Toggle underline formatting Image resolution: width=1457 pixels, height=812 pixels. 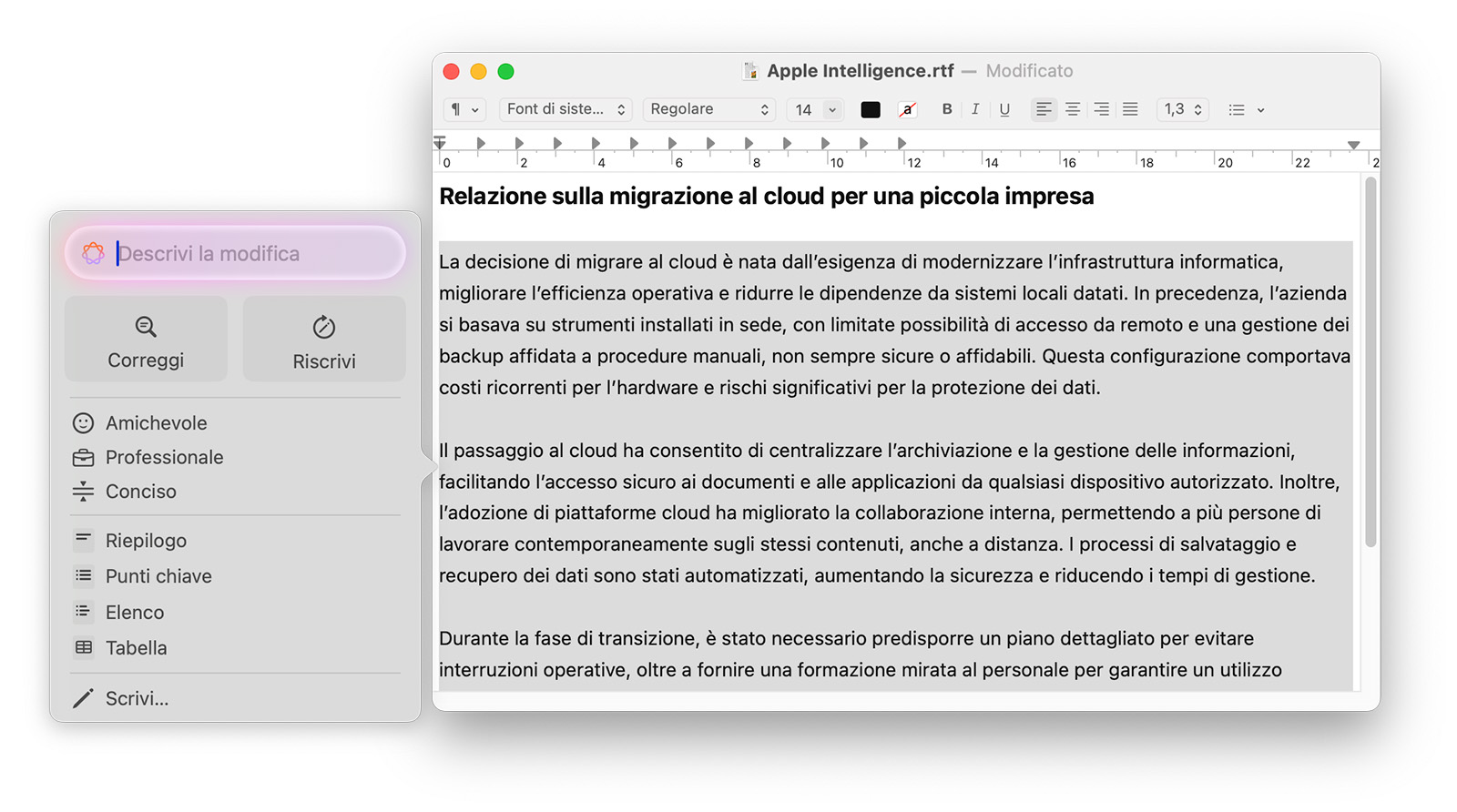[x=1004, y=109]
